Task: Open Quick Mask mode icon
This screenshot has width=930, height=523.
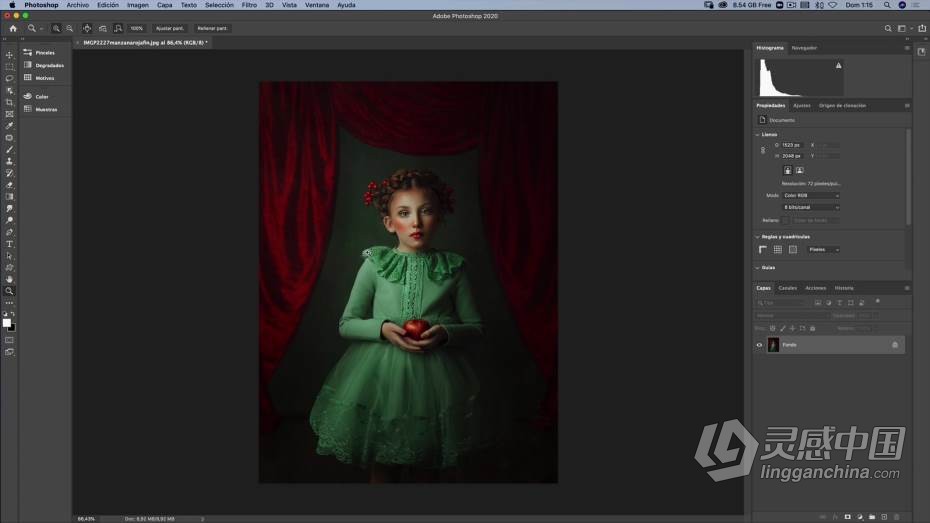Action: tap(9, 340)
